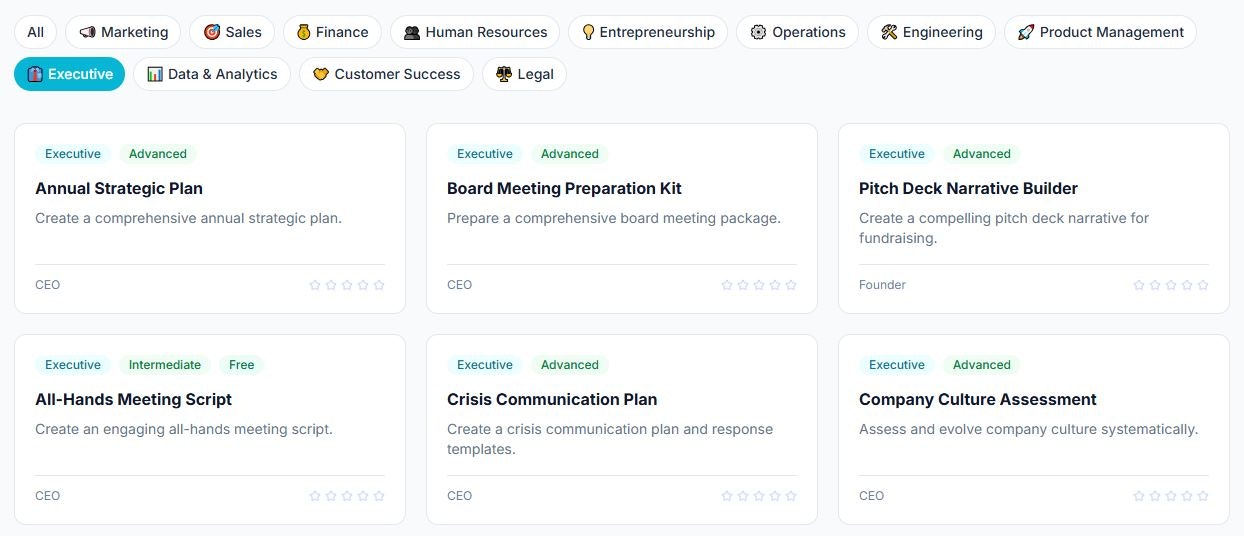The image size is (1244, 536).
Task: Select Product Management rocket chip
Action: [x=1100, y=32]
